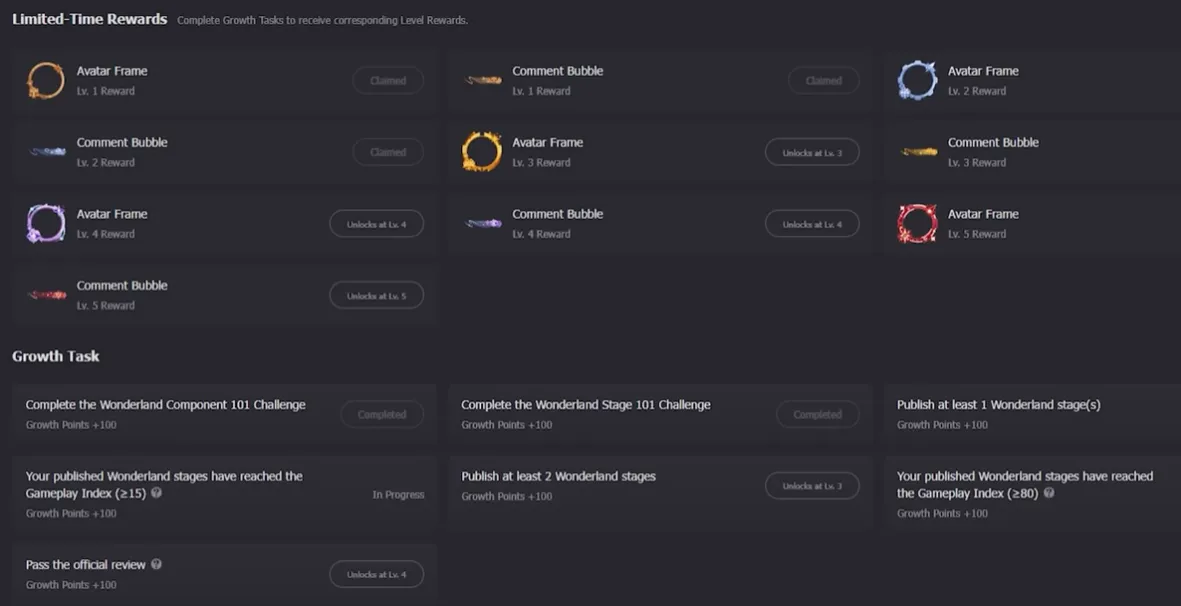Click question mark next to Pass the official review
This screenshot has width=1181, height=606.
coord(156,564)
